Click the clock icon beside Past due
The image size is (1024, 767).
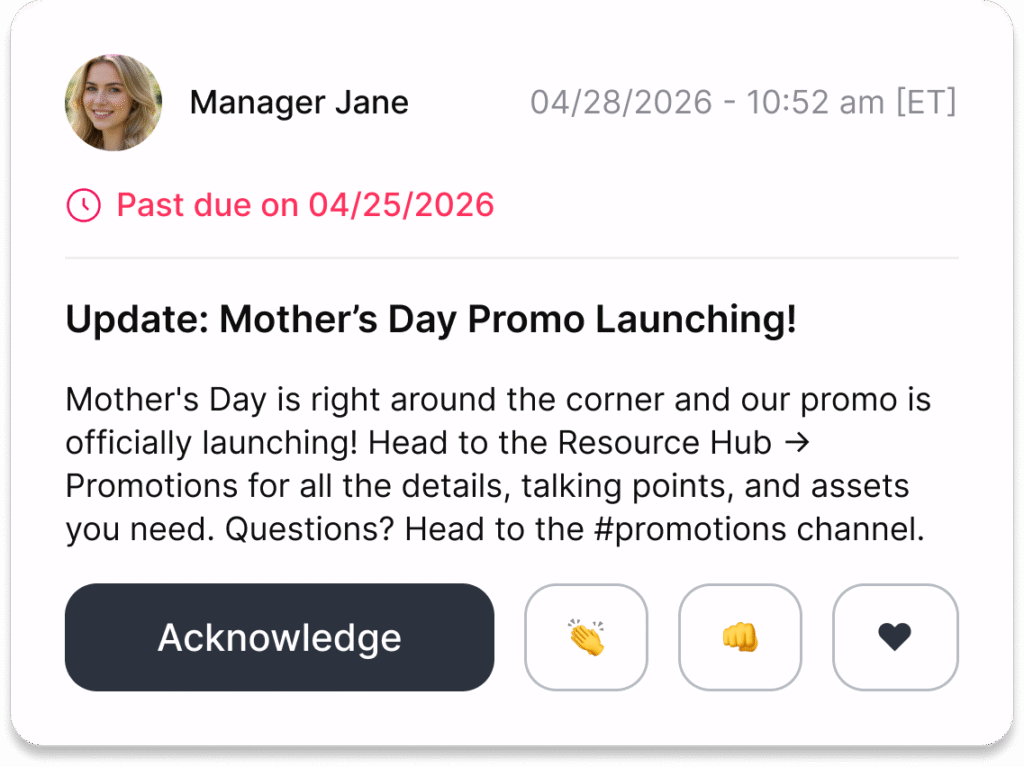tap(83, 206)
